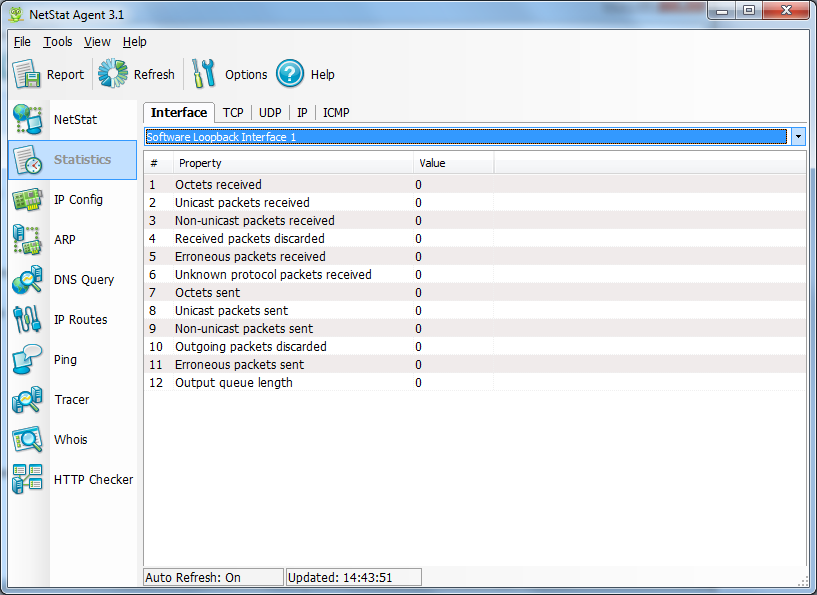
Task: Select the Octets sent row
Action: [475, 292]
